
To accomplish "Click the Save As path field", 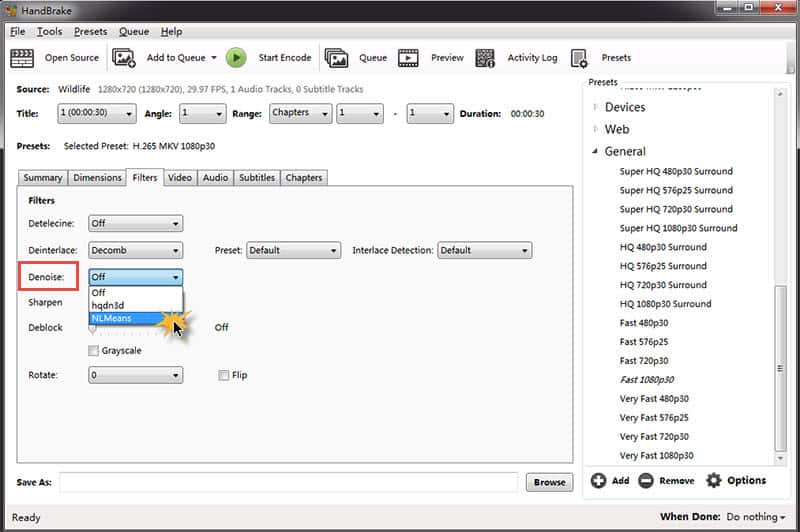I will 289,482.
